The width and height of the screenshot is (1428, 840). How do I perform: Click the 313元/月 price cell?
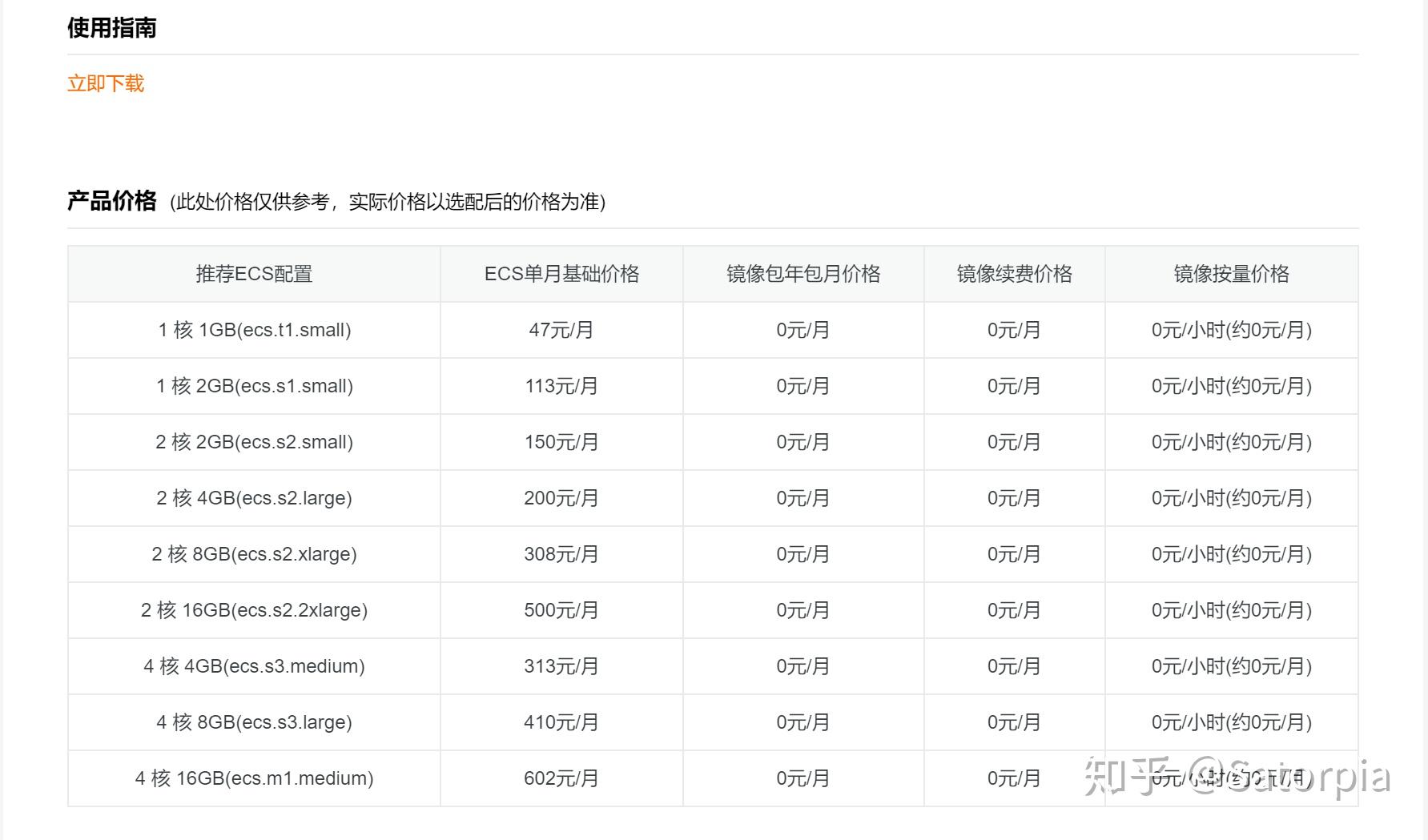click(x=561, y=666)
